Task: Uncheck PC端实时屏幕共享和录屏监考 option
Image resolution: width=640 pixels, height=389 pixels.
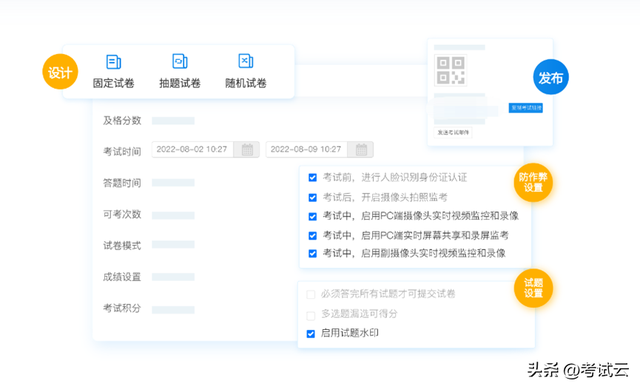Action: click(x=313, y=236)
